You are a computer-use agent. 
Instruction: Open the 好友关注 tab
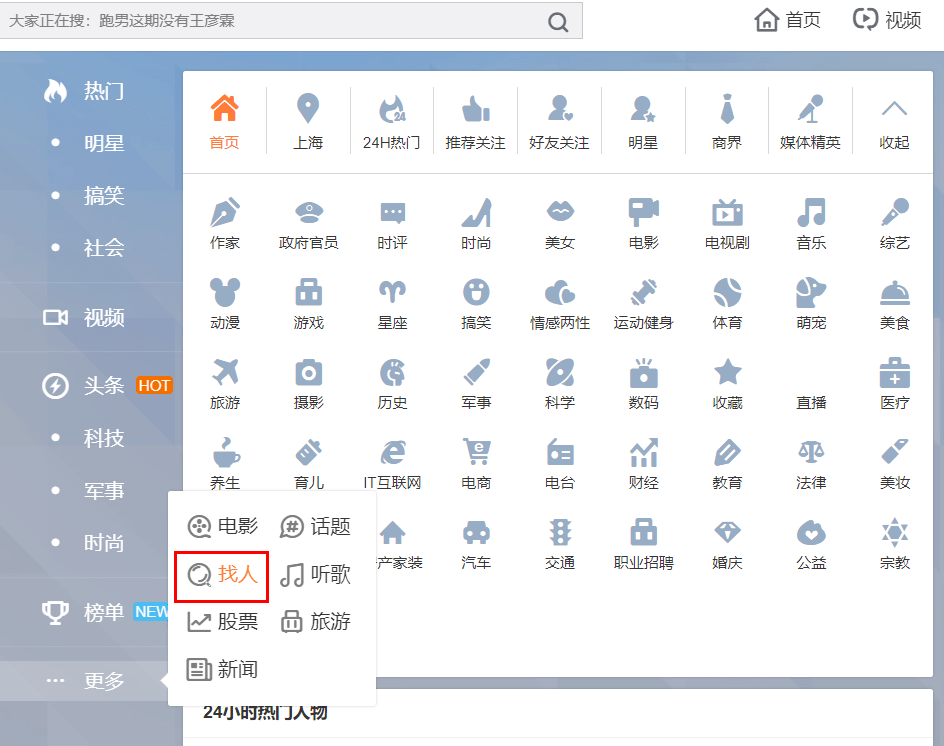click(x=559, y=122)
